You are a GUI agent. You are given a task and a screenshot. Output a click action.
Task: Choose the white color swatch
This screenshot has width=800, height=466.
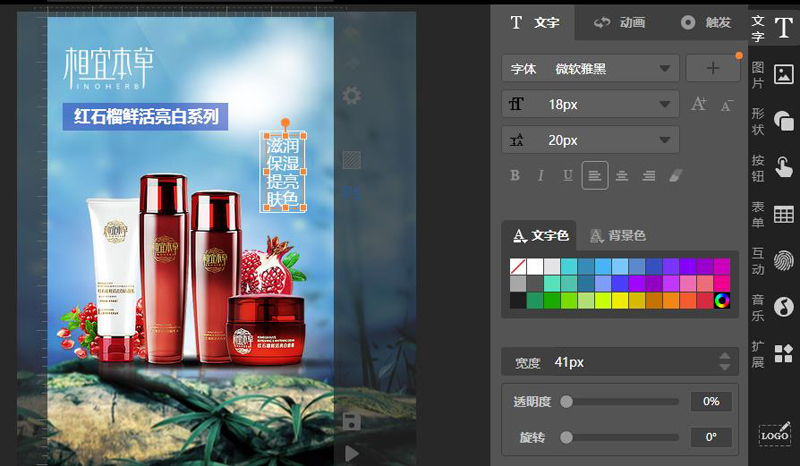535,266
